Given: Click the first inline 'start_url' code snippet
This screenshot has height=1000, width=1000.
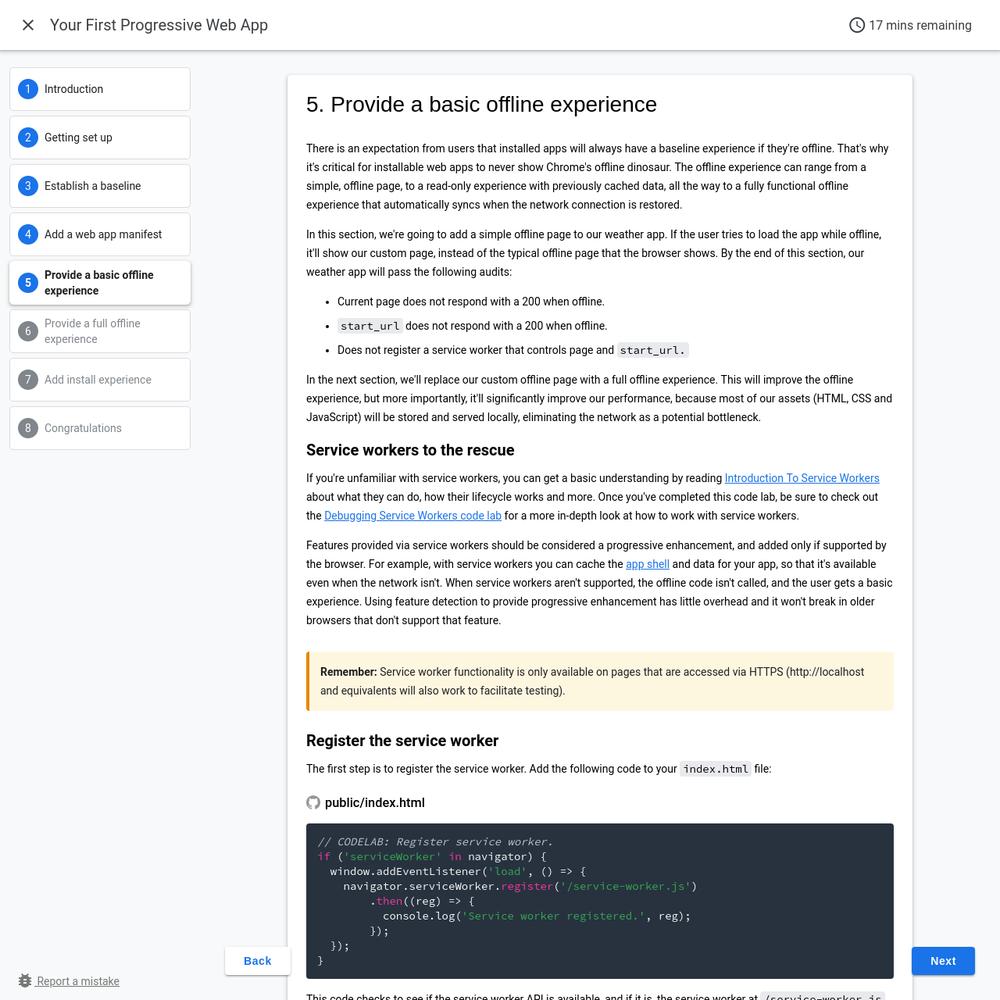Looking at the screenshot, I should (370, 326).
